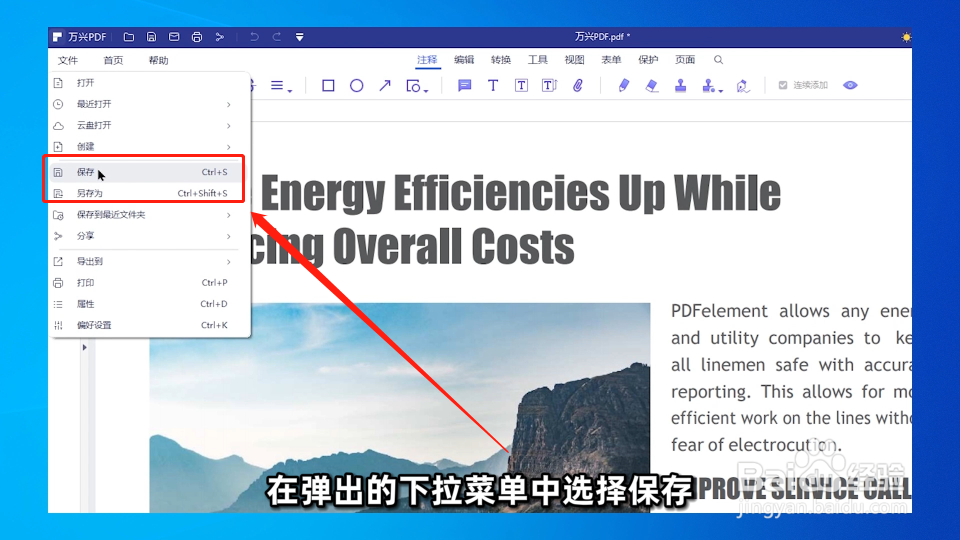Click the undo arrow icon

[x=253, y=37]
